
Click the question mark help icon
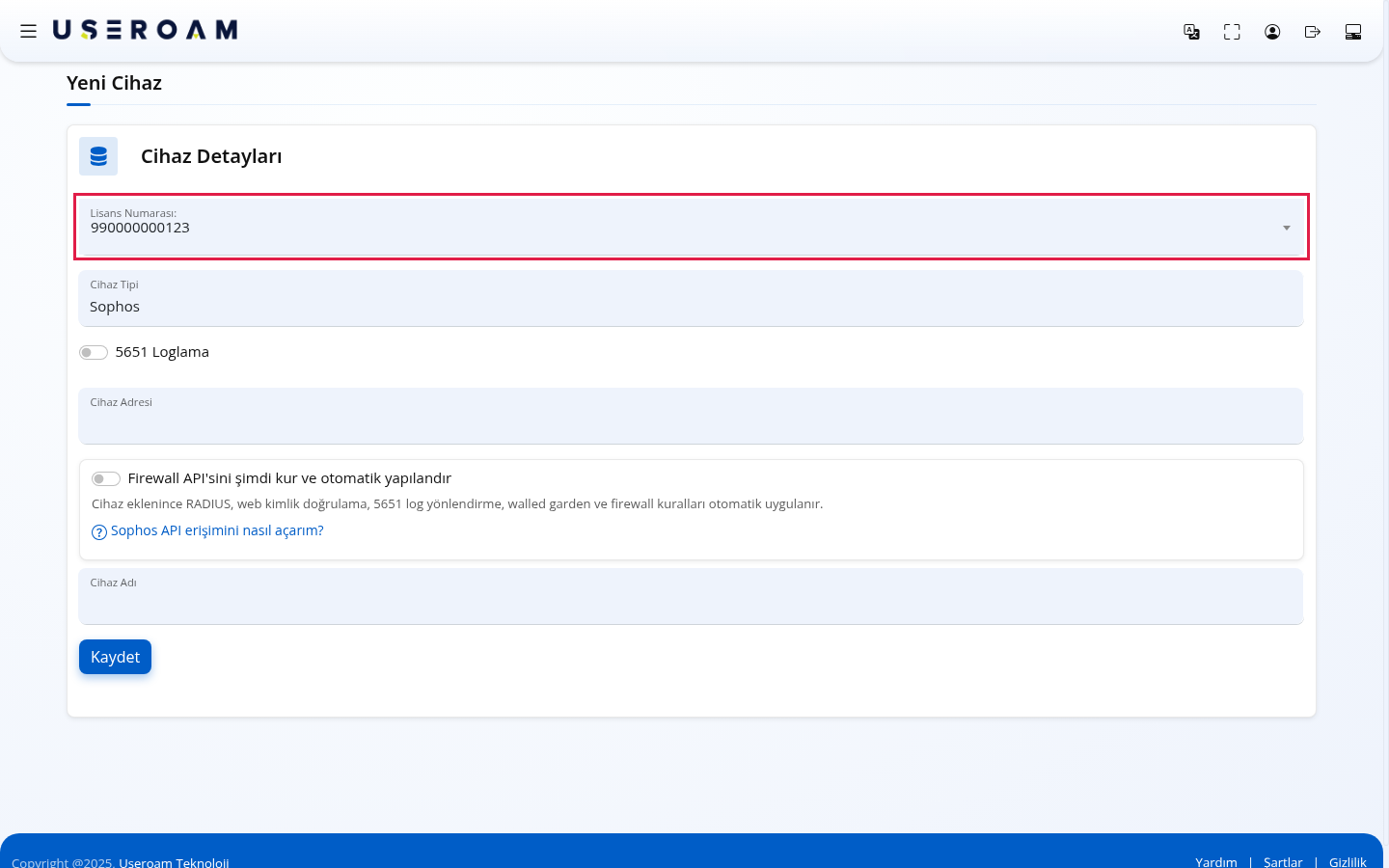pos(99,532)
